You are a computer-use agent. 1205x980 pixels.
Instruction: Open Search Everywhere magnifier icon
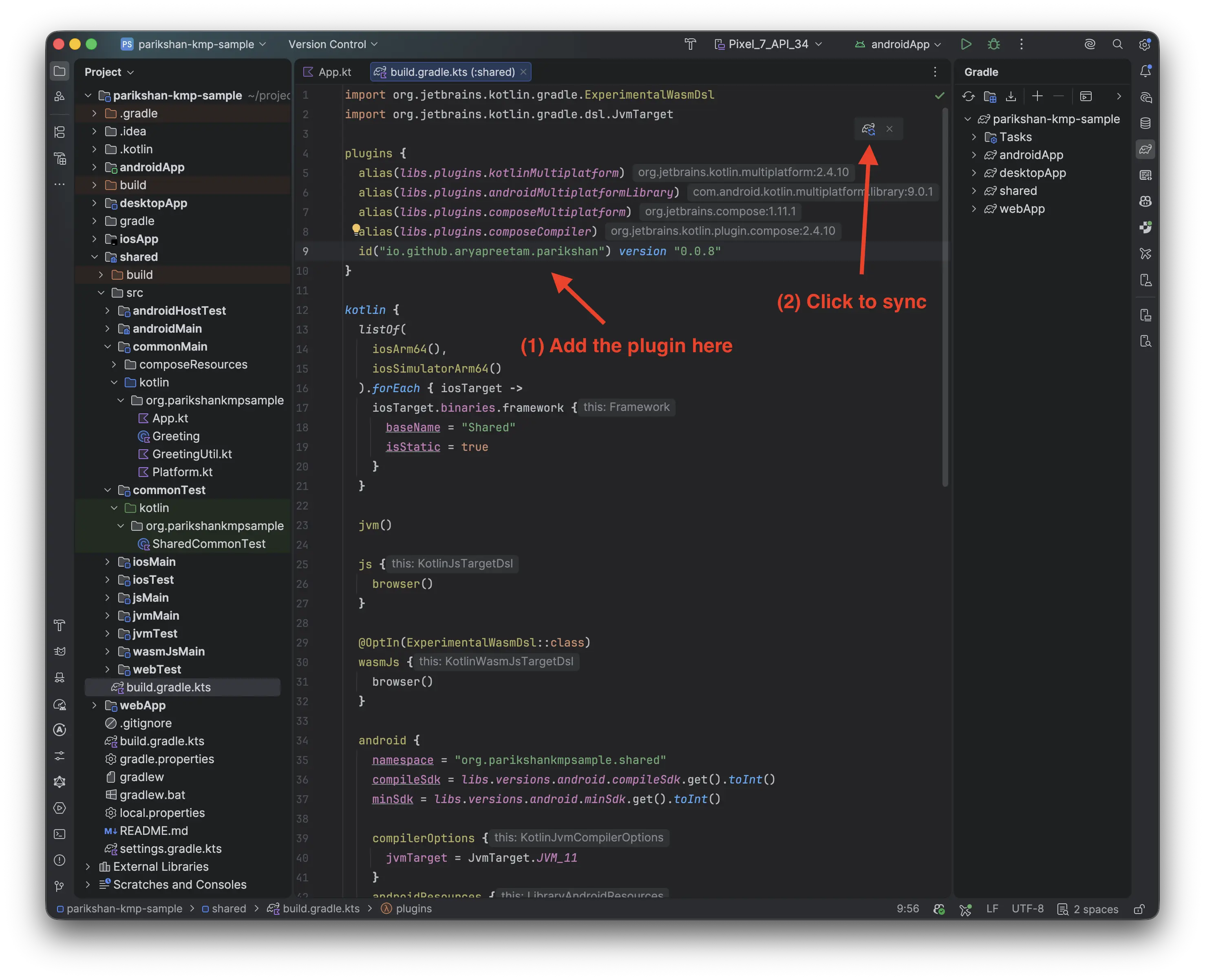[1117, 44]
